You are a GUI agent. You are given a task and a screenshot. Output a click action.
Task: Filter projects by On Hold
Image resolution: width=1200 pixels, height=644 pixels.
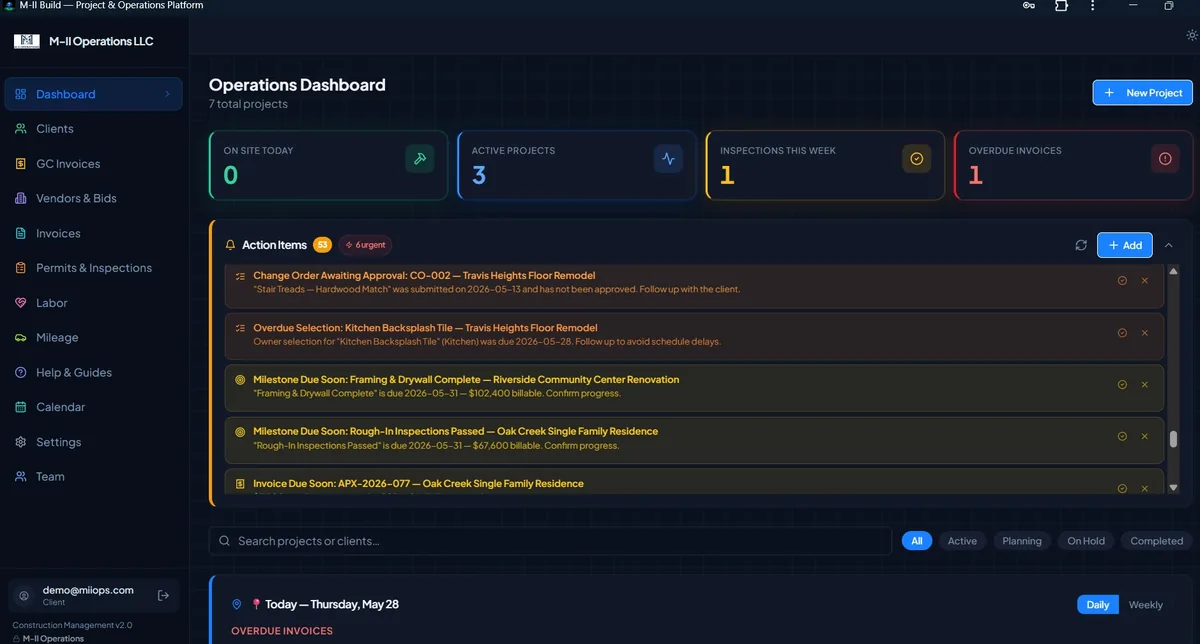pos(1086,541)
